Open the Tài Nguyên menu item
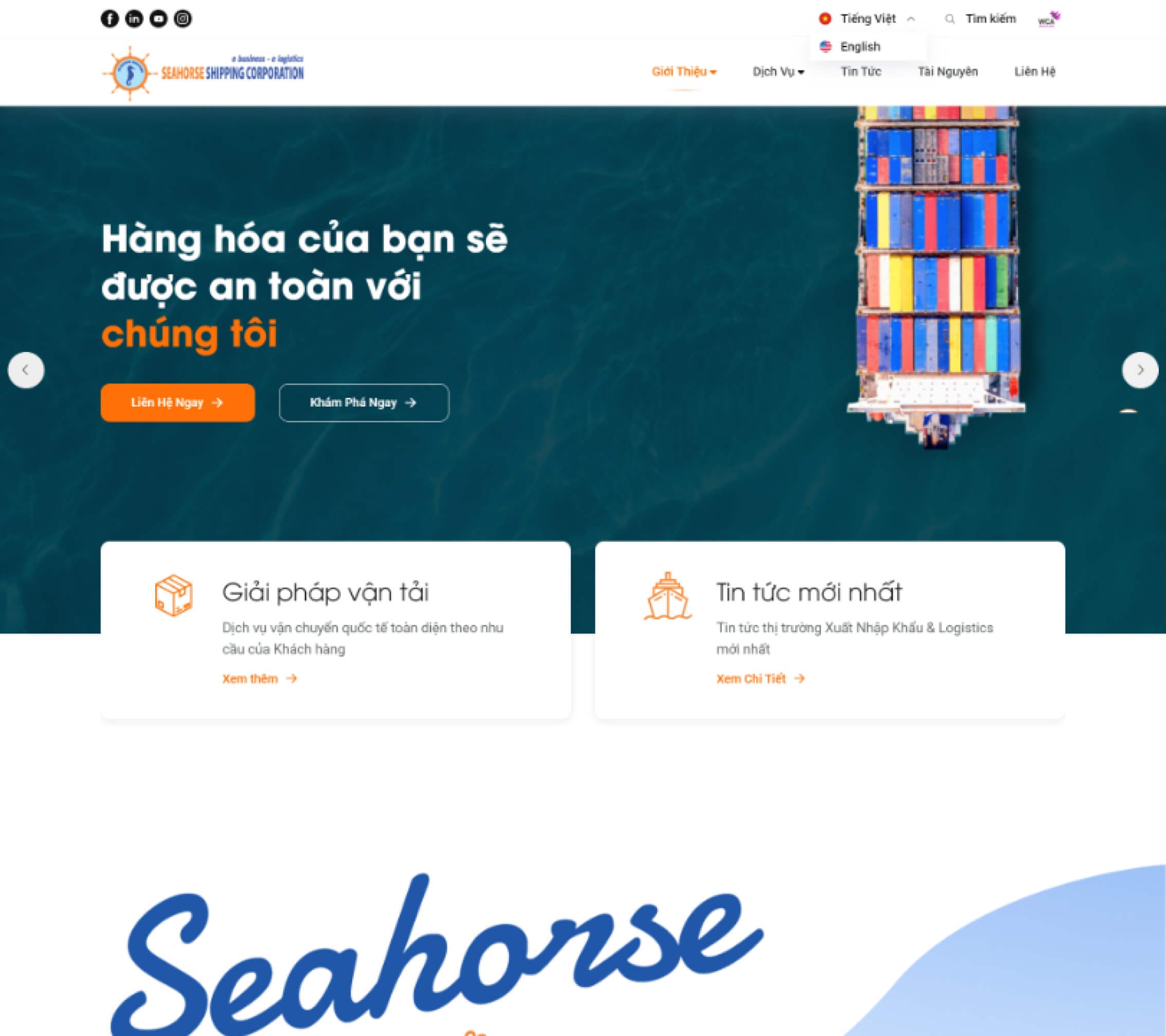Viewport: 1166px width, 1036px height. point(948,72)
